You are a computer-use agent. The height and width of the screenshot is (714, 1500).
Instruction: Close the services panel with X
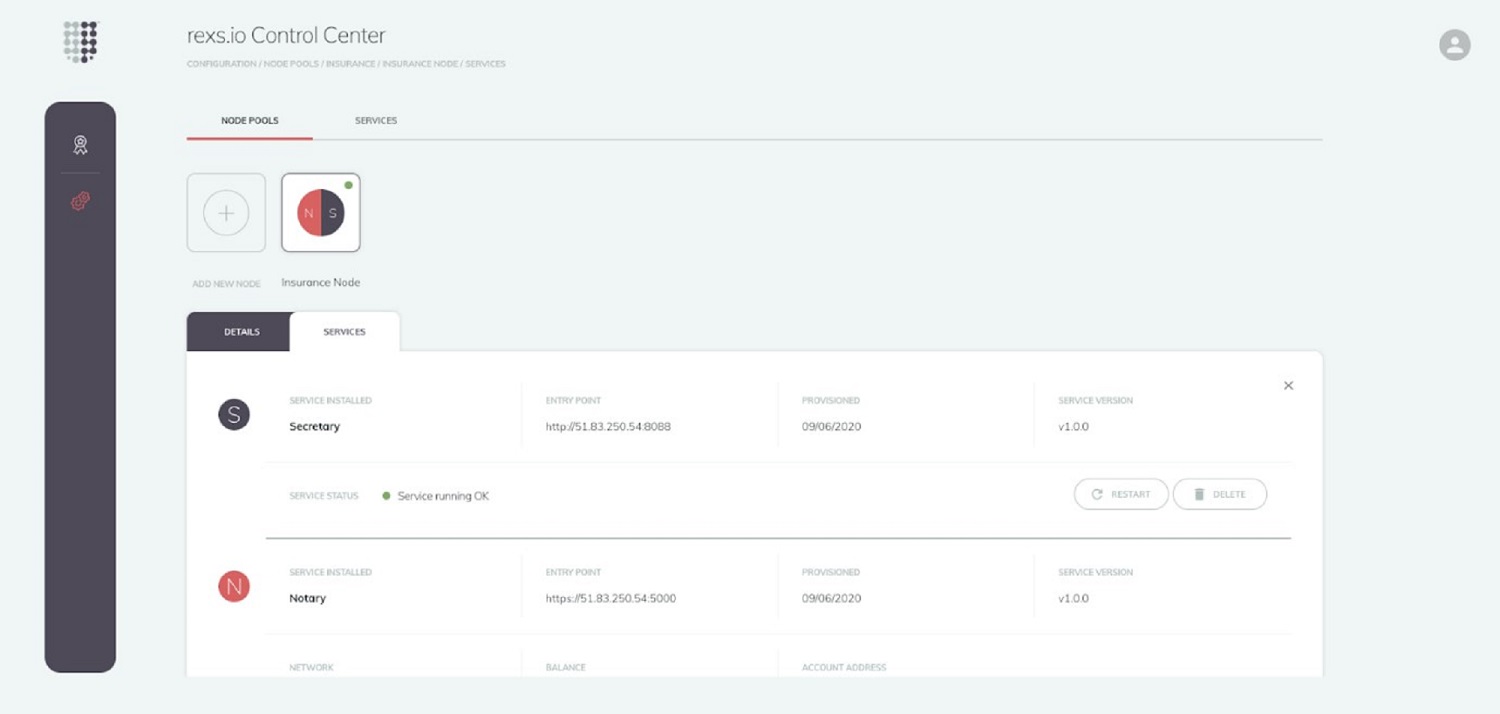click(x=1288, y=386)
